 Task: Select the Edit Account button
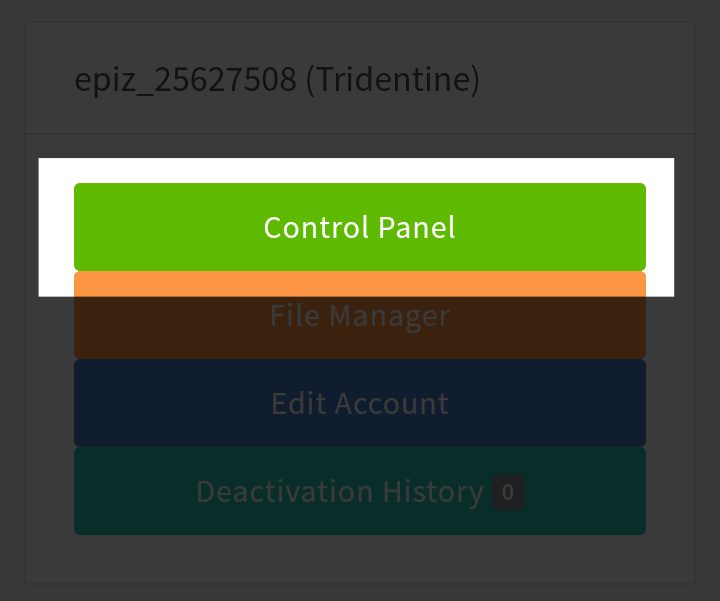click(360, 403)
